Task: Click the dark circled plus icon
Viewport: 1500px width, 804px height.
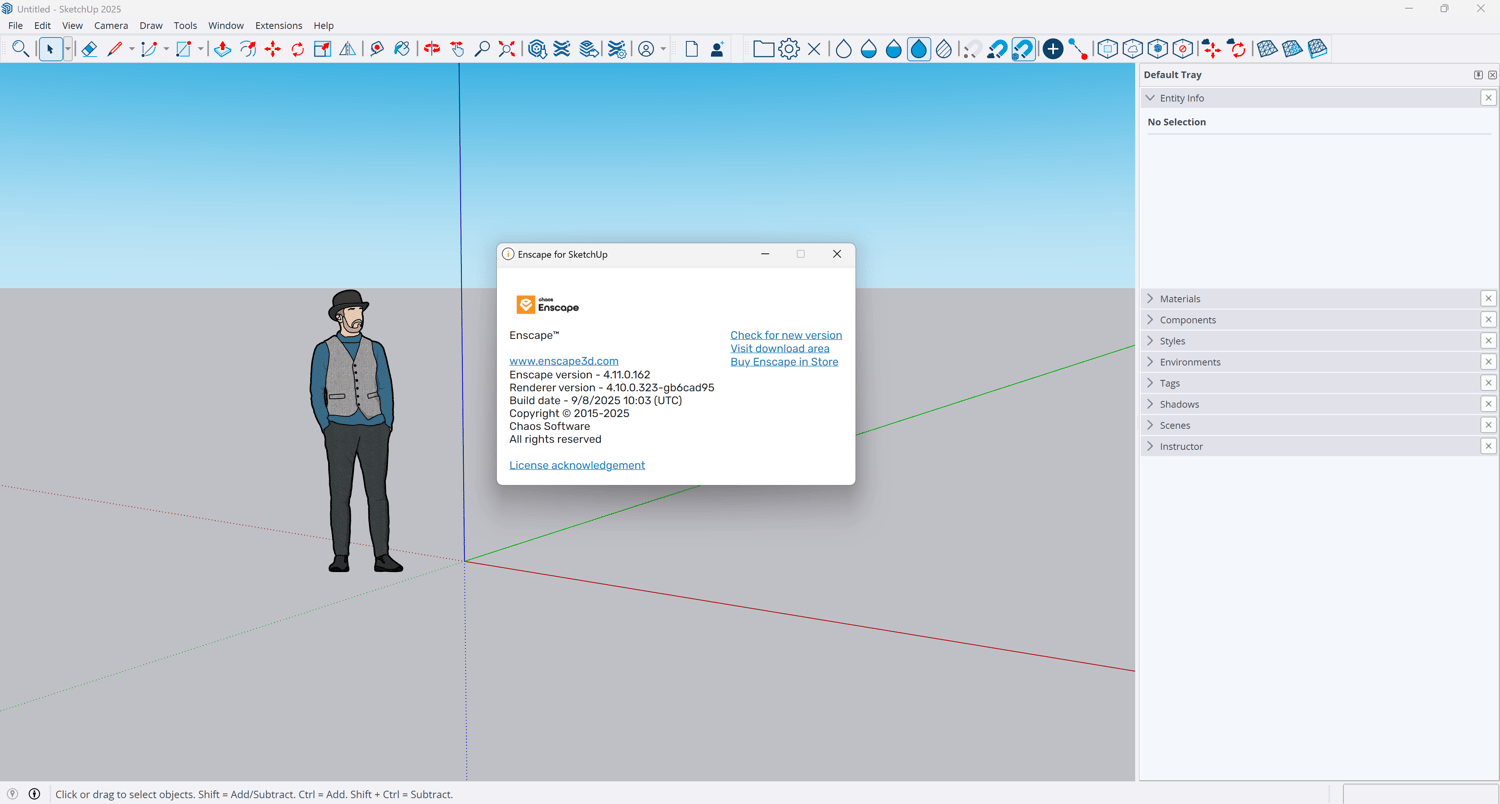Action: click(1053, 49)
